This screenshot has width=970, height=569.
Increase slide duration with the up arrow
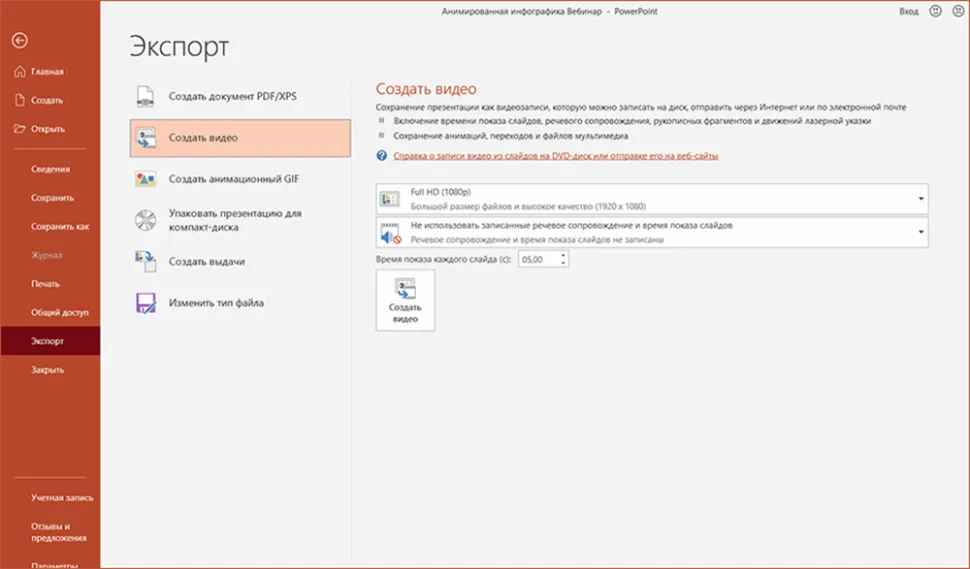pyautogui.click(x=564, y=255)
